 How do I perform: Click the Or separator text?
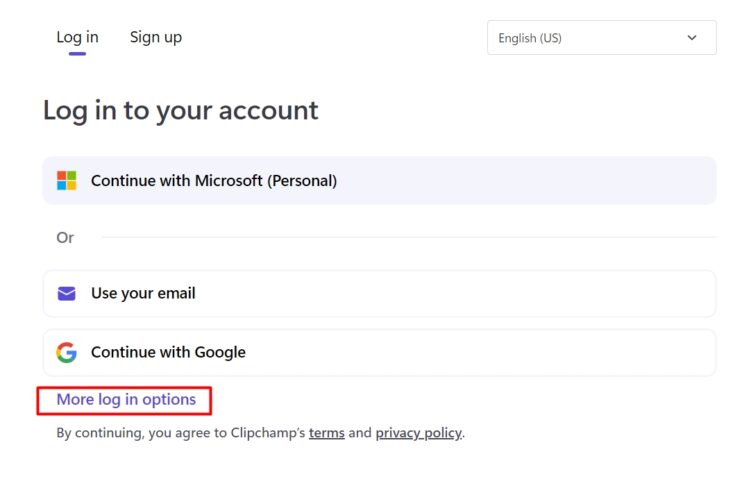tap(65, 238)
